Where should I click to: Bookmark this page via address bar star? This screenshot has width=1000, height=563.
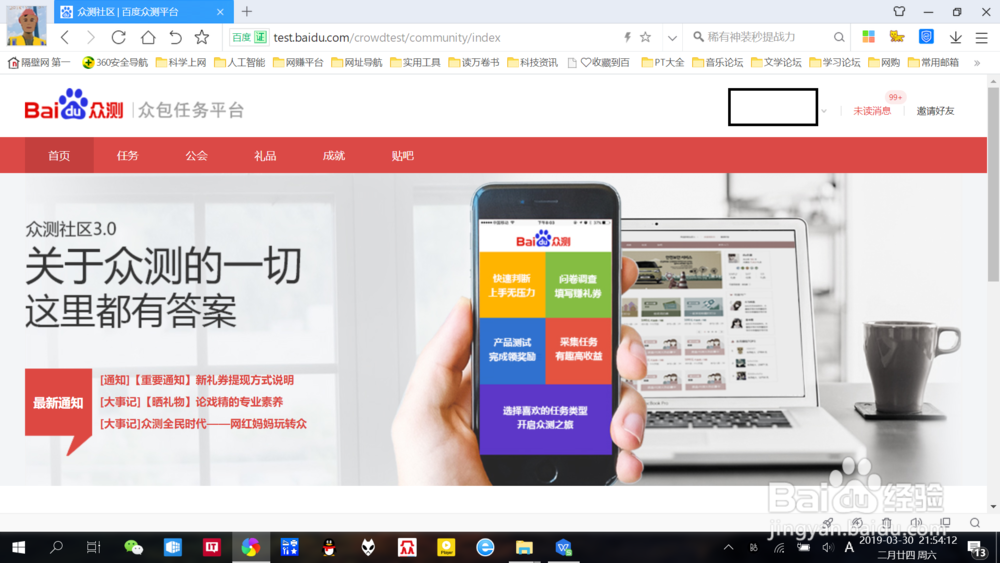[645, 38]
